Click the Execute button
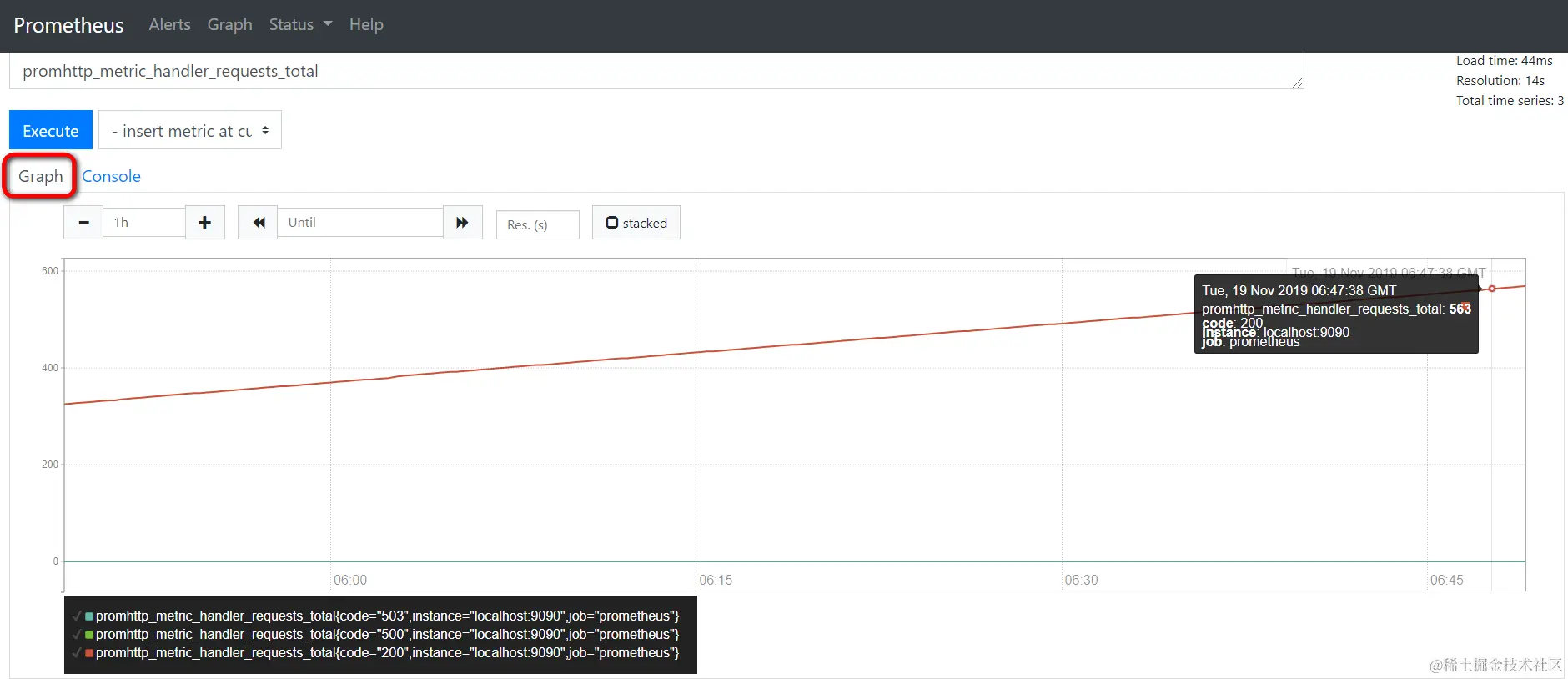 51,130
